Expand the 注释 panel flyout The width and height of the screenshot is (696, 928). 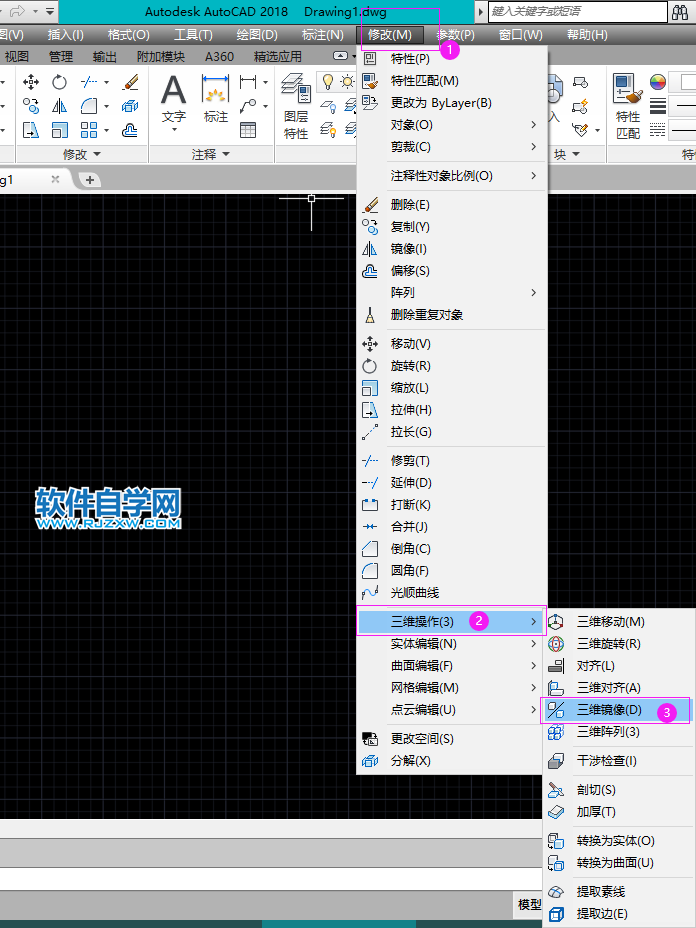click(x=211, y=154)
